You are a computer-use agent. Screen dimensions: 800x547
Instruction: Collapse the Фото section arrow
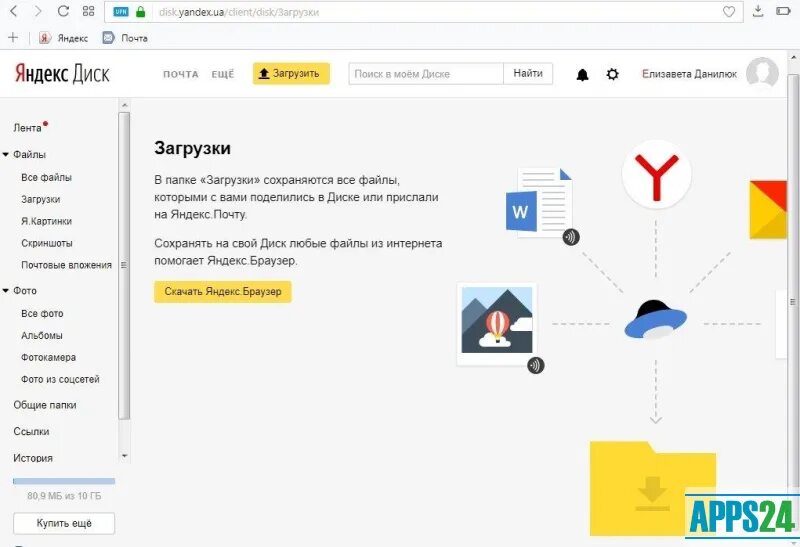coord(6,291)
